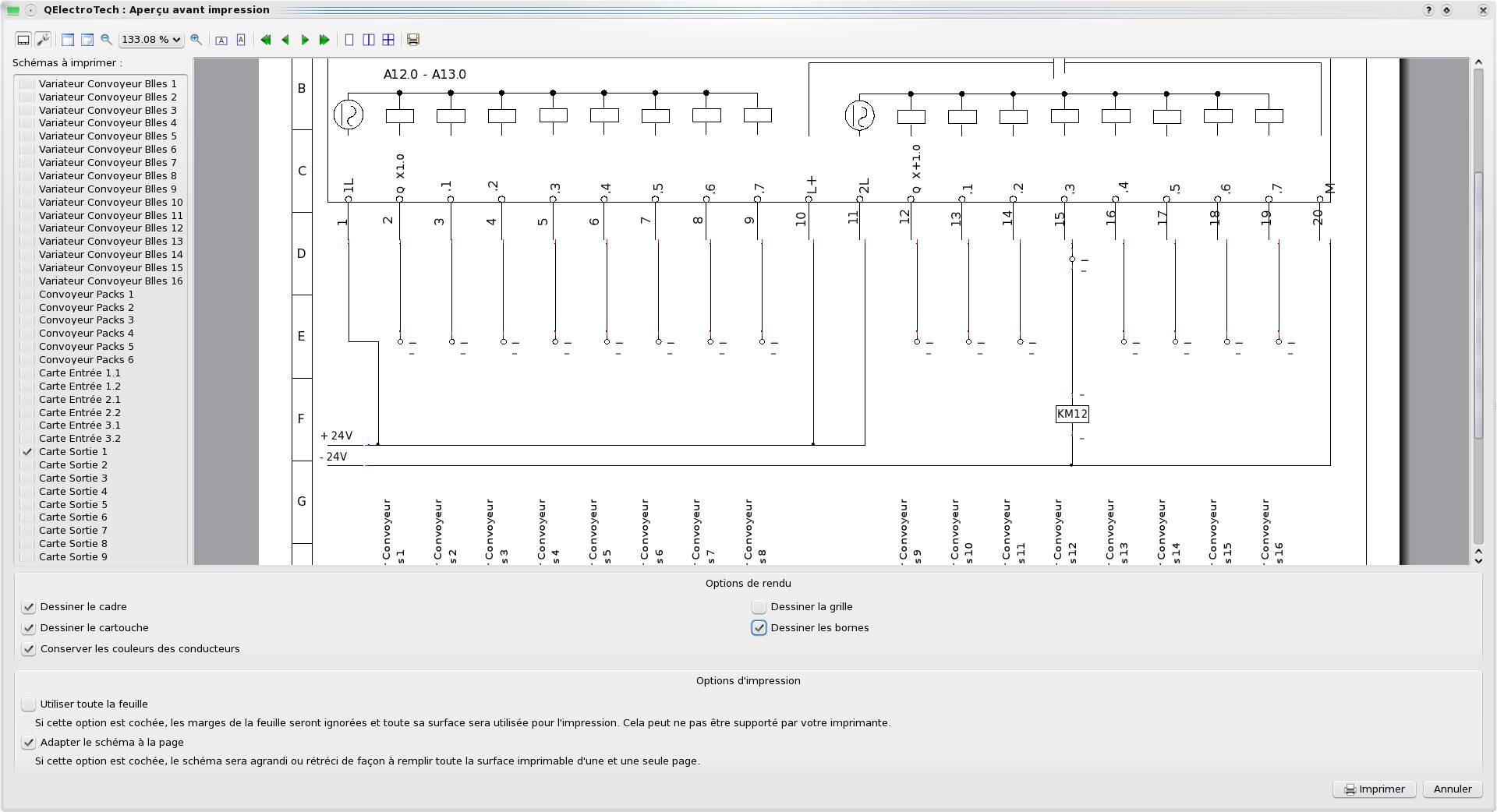Disable Dessiner les bornes checkbox
Image resolution: width=1497 pixels, height=812 pixels.
(759, 628)
